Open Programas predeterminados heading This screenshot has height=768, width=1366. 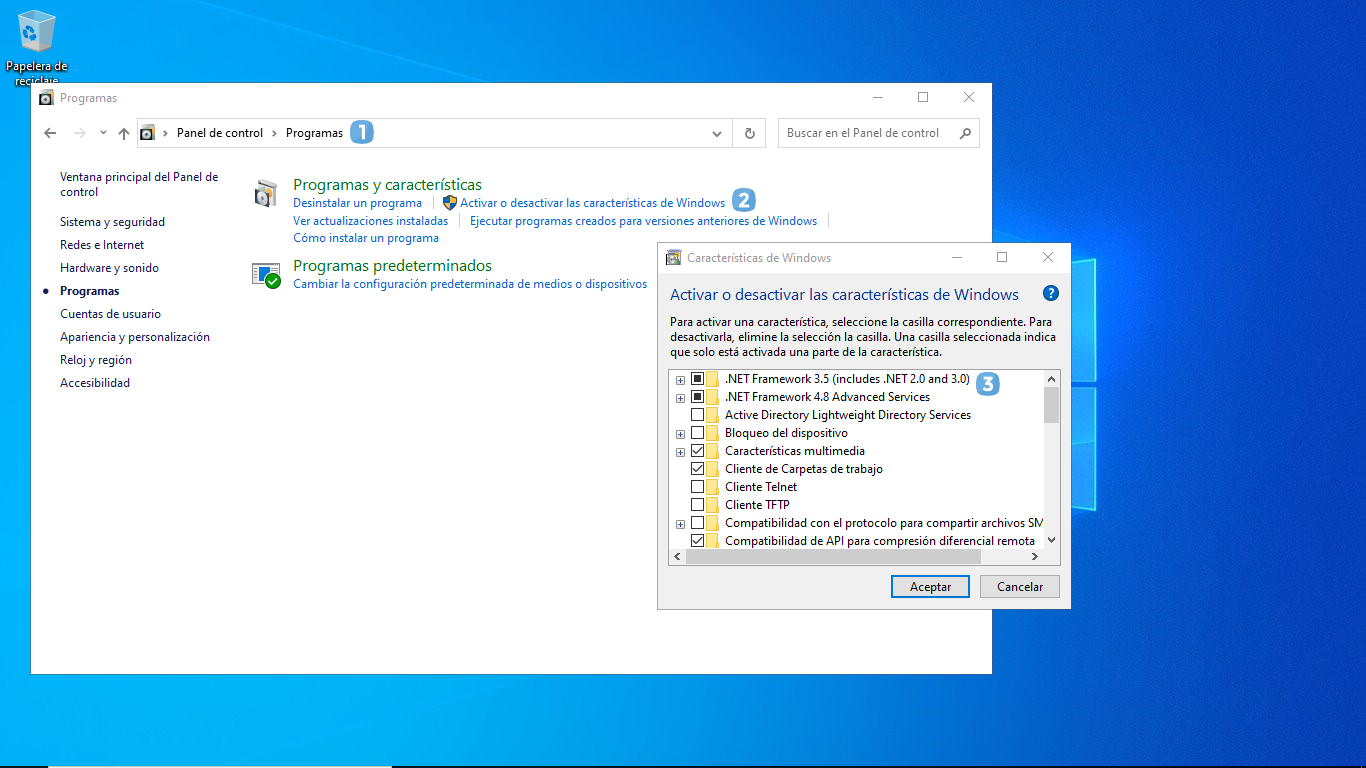[x=392, y=266]
